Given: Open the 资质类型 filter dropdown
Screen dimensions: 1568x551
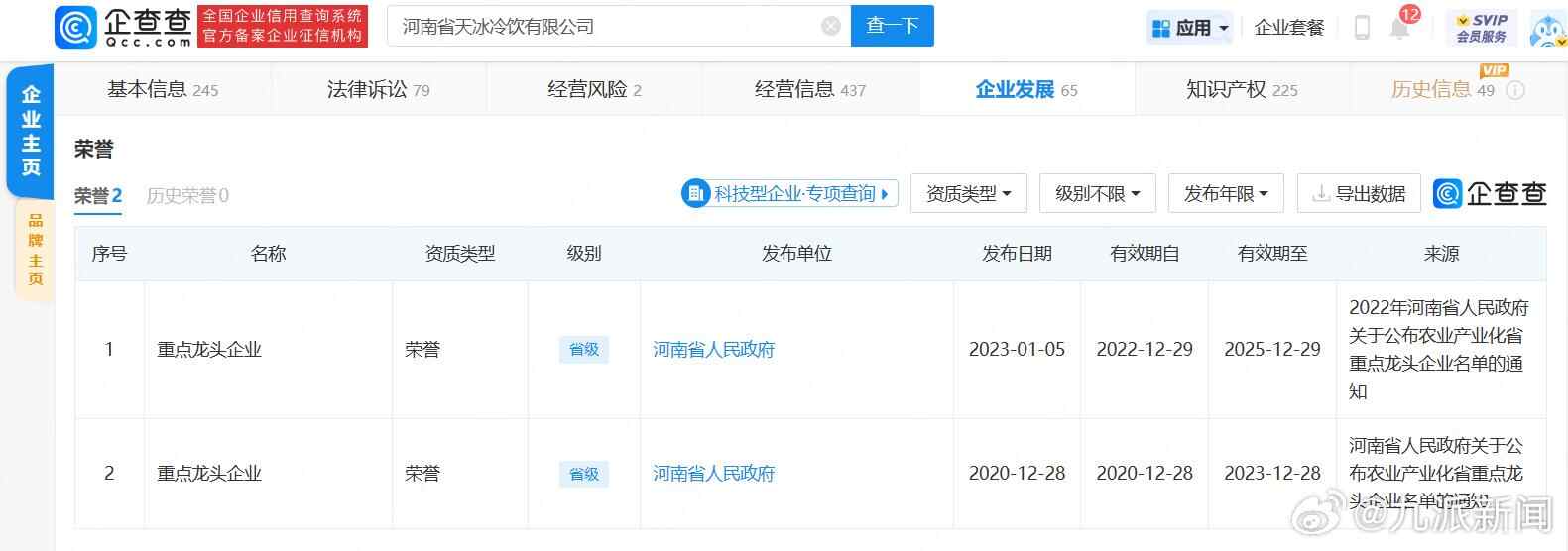Looking at the screenshot, I should pyautogui.click(x=968, y=194).
